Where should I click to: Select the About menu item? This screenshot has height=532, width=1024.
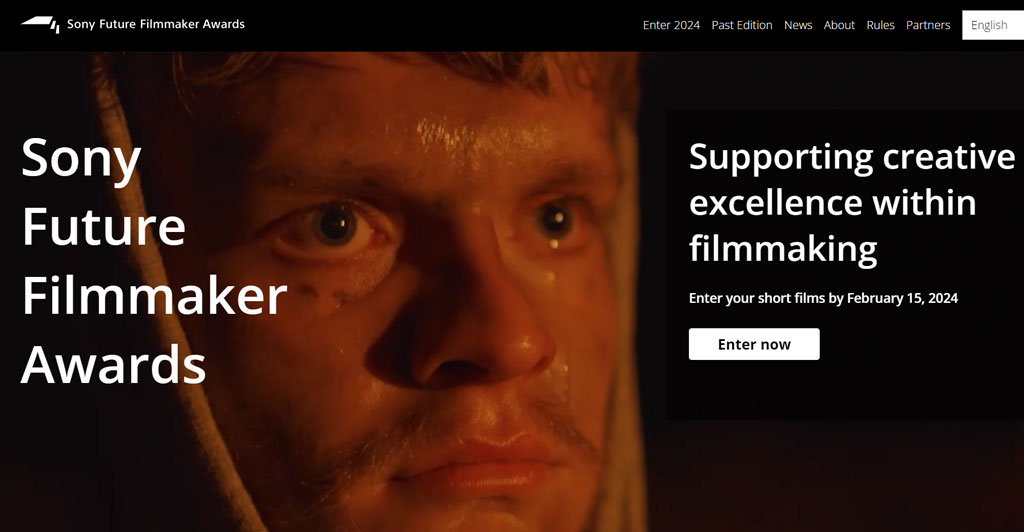[x=839, y=25]
